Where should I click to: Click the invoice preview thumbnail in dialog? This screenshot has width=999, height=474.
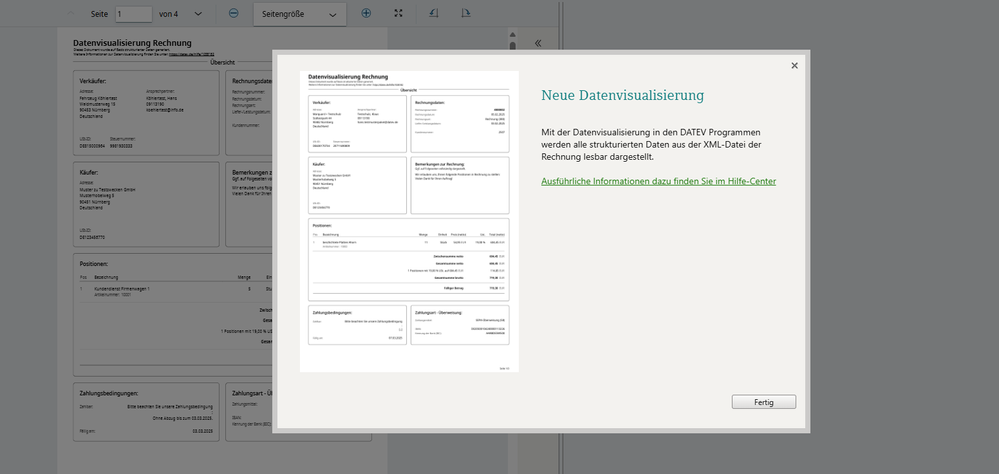click(x=409, y=221)
